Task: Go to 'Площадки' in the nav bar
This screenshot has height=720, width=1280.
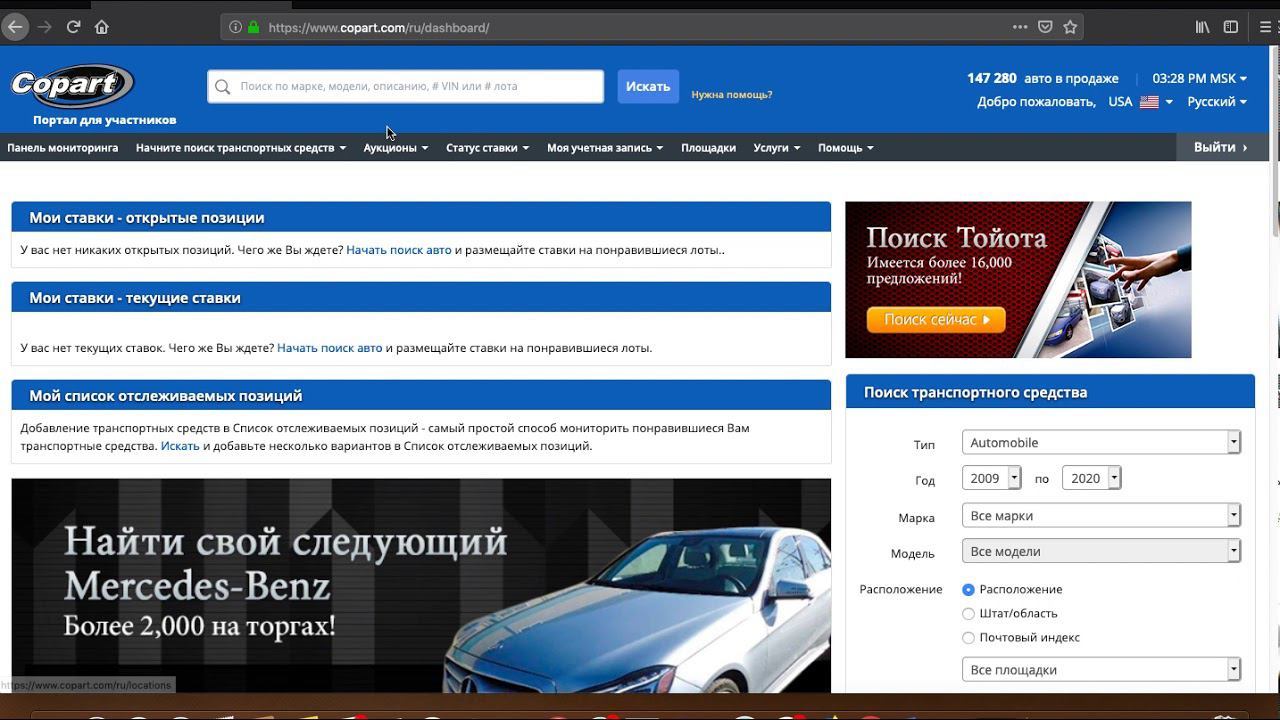Action: coord(708,148)
